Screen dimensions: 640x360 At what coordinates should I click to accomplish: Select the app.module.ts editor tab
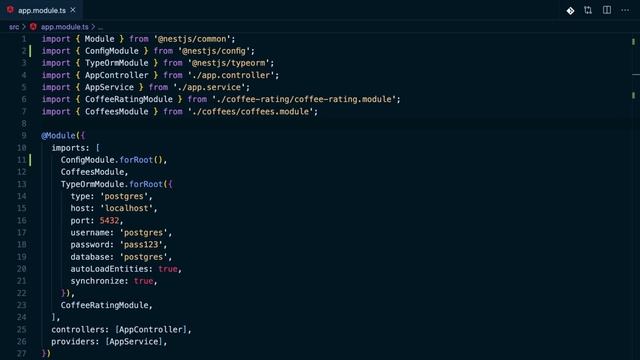pyautogui.click(x=42, y=10)
